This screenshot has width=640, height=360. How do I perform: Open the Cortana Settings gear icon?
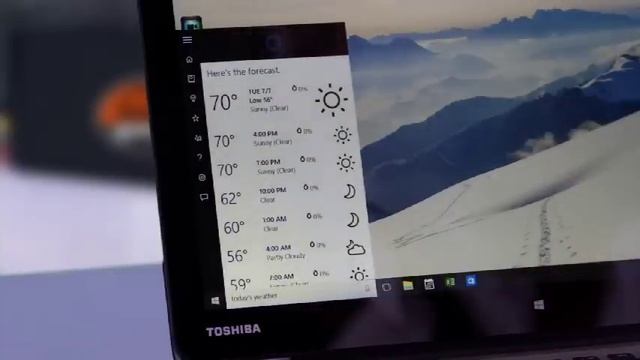tap(202, 178)
